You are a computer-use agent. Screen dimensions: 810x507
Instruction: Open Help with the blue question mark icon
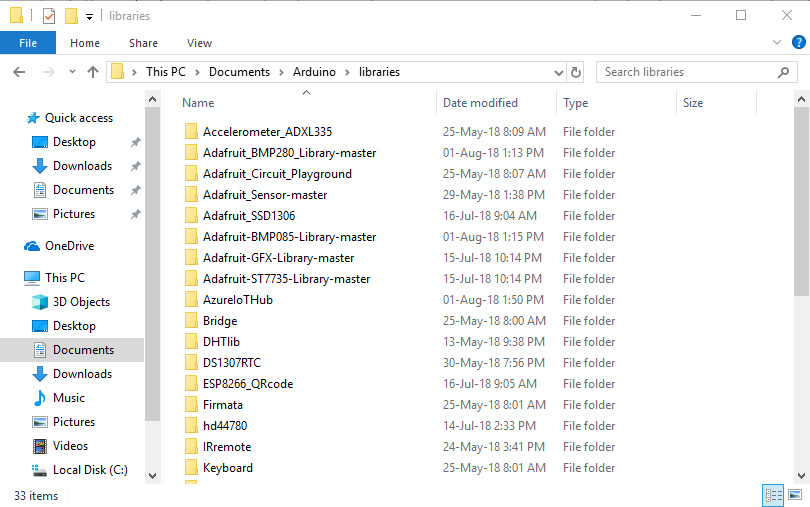coord(799,42)
